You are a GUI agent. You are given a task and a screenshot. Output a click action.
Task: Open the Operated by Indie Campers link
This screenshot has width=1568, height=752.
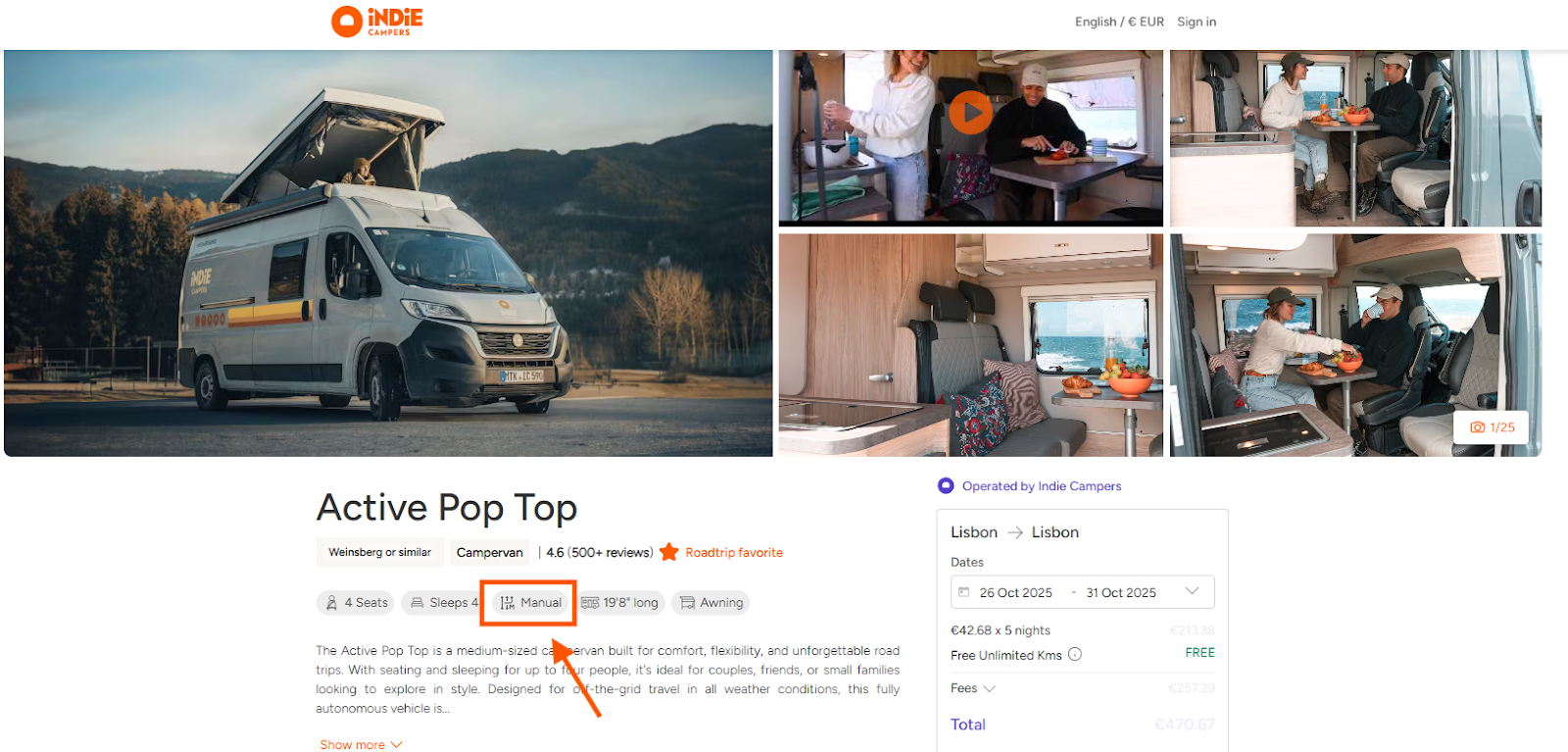pos(1041,486)
